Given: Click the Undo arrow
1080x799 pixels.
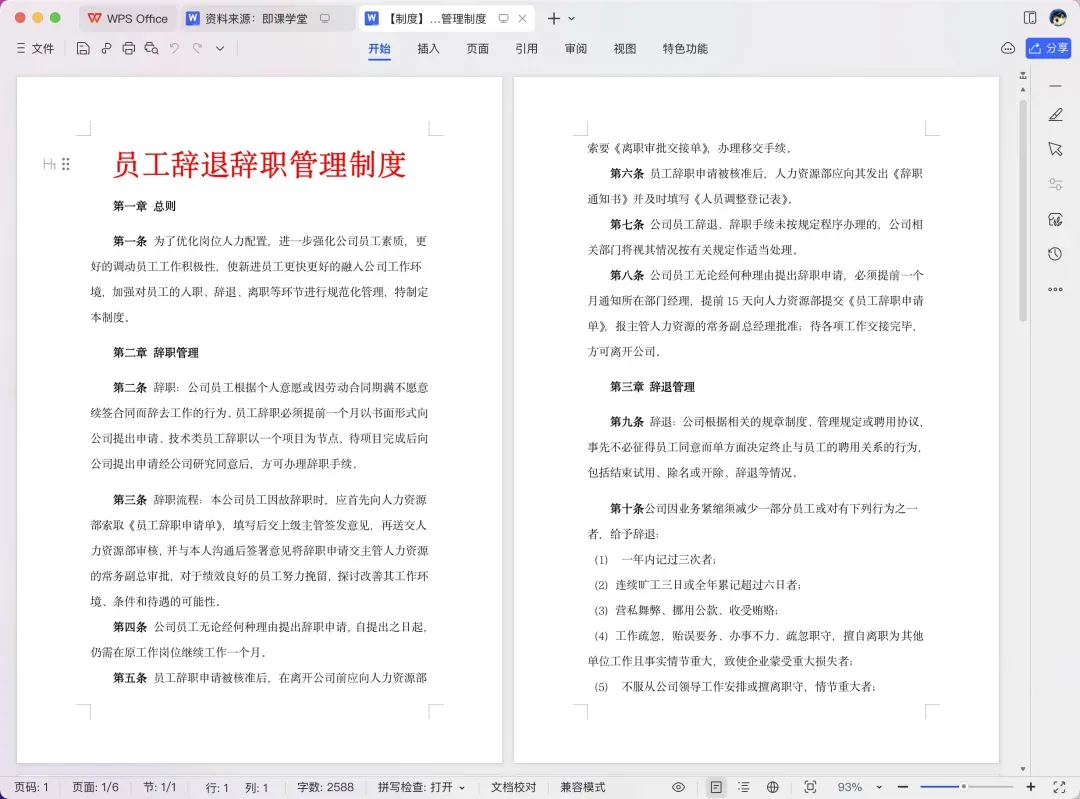Looking at the screenshot, I should click(174, 48).
